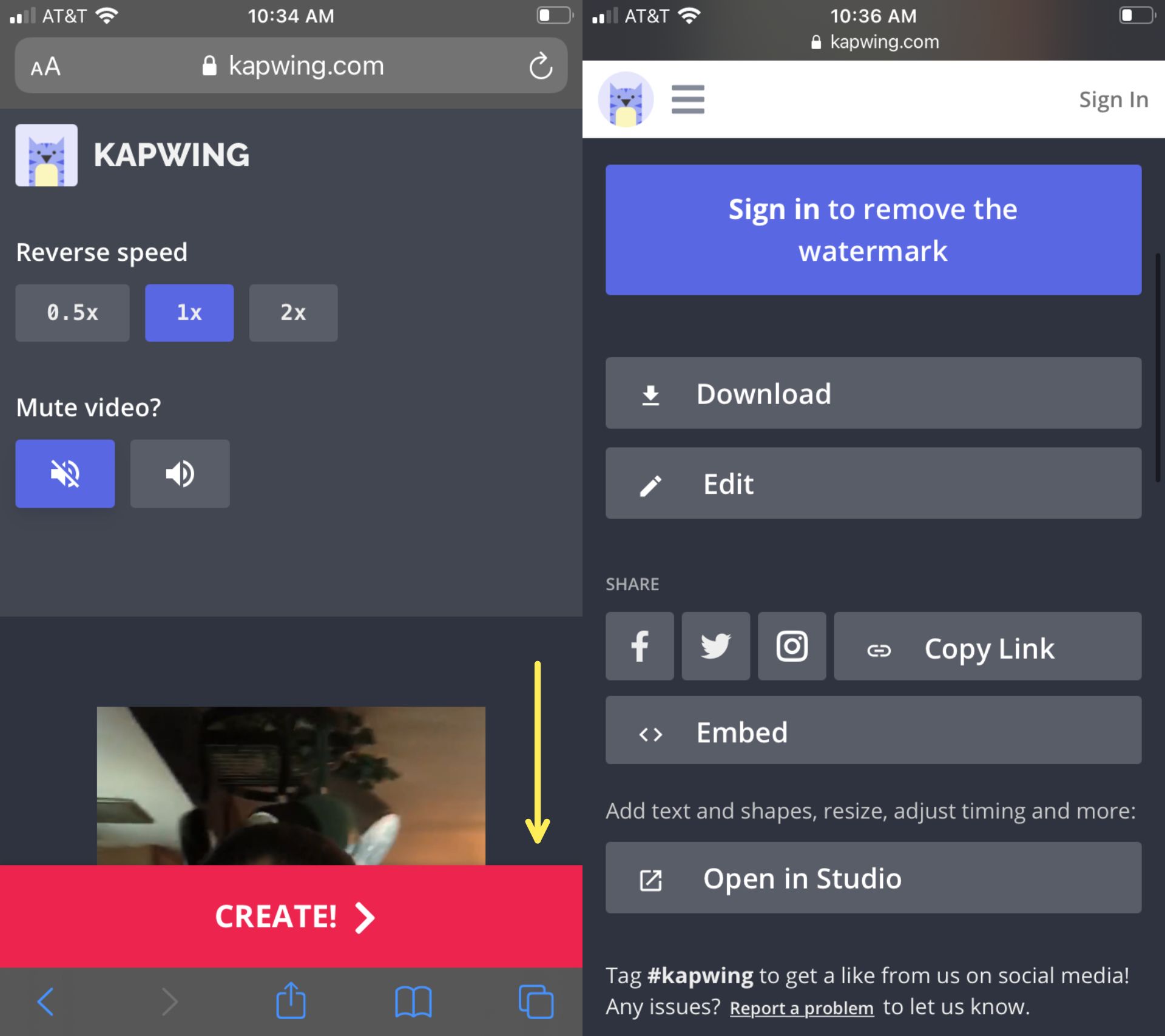
Task: Tap Download button
Action: point(873,393)
